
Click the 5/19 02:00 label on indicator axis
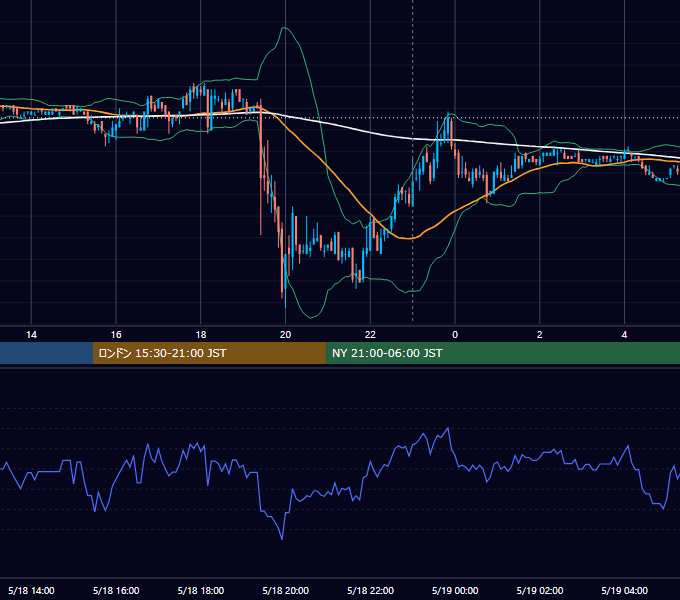[x=539, y=590]
